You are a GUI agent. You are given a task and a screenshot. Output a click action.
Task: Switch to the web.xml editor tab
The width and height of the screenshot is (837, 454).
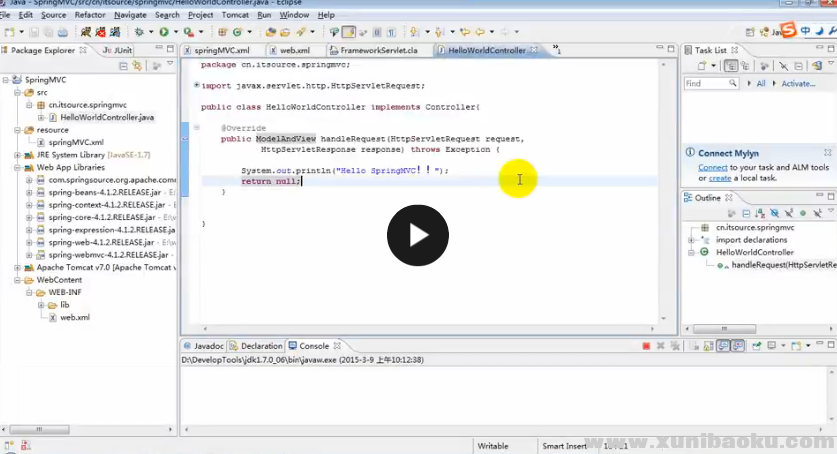(x=294, y=49)
